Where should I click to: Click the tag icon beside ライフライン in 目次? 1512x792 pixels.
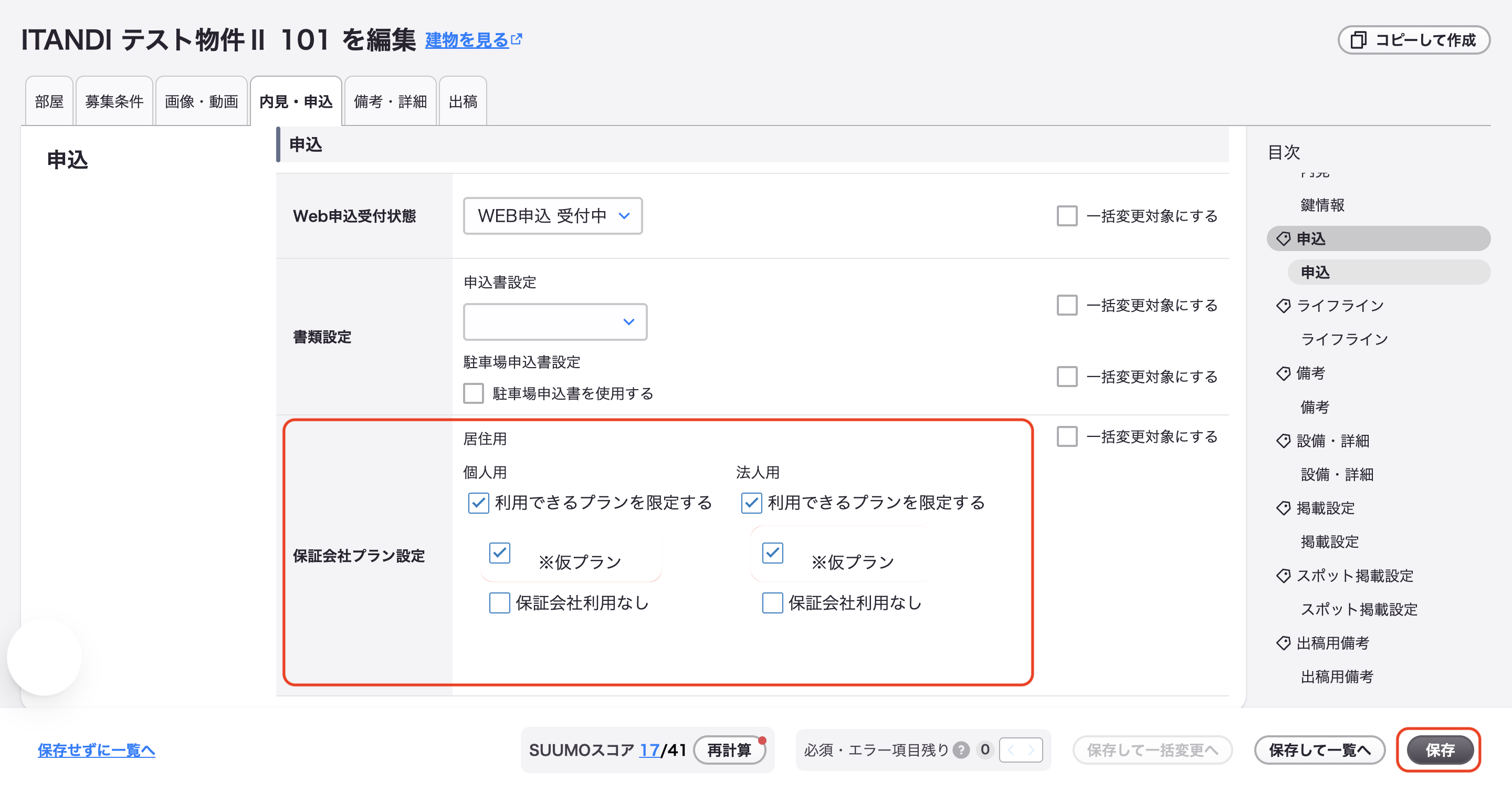click(1283, 306)
